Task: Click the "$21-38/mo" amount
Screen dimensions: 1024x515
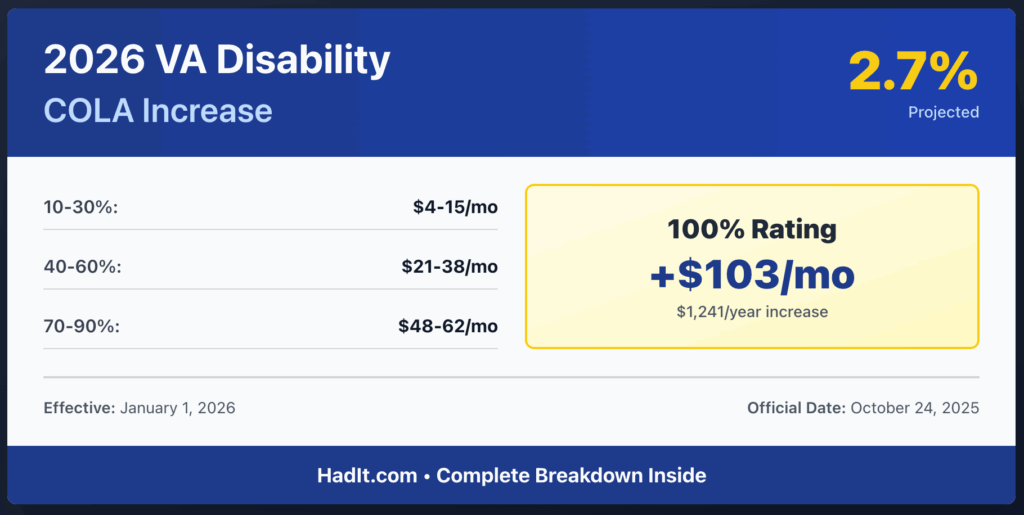Action: tap(450, 267)
